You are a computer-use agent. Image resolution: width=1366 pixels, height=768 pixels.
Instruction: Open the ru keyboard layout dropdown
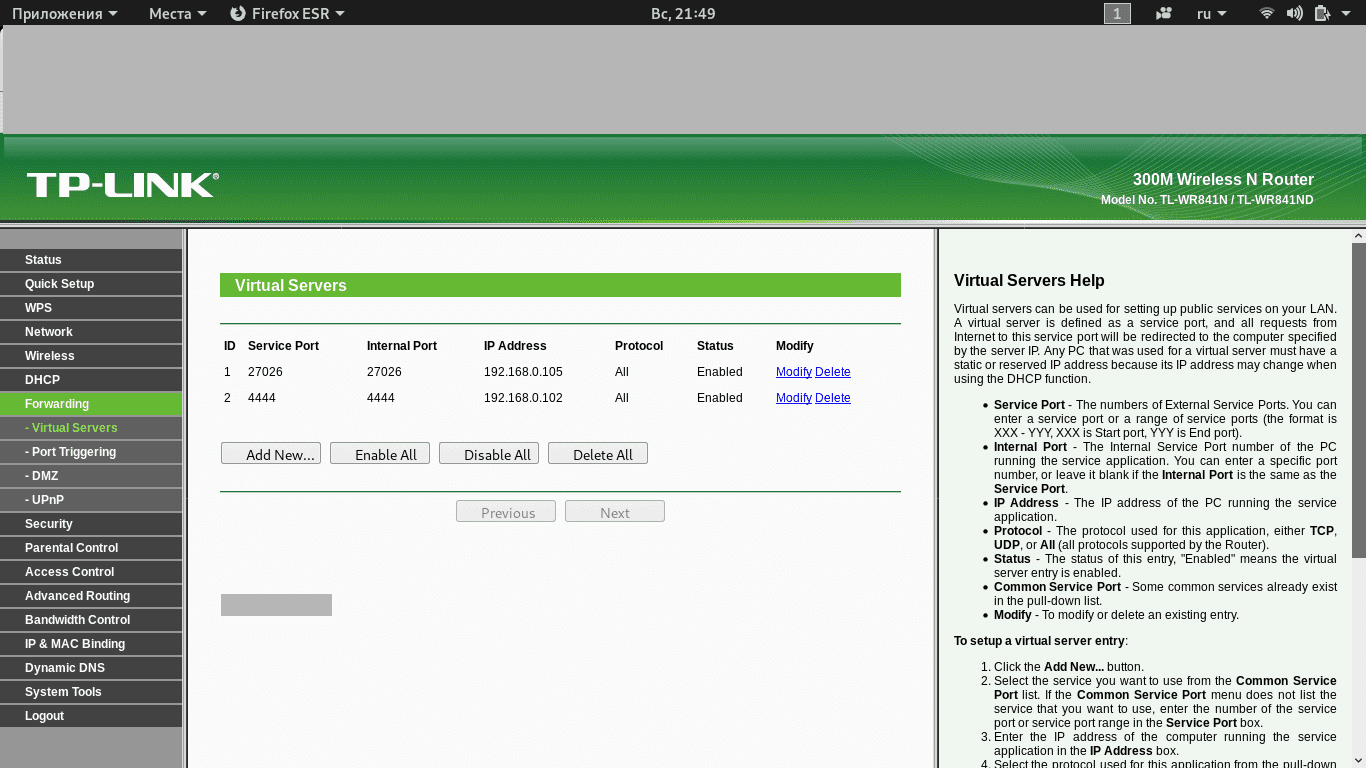coord(1211,13)
